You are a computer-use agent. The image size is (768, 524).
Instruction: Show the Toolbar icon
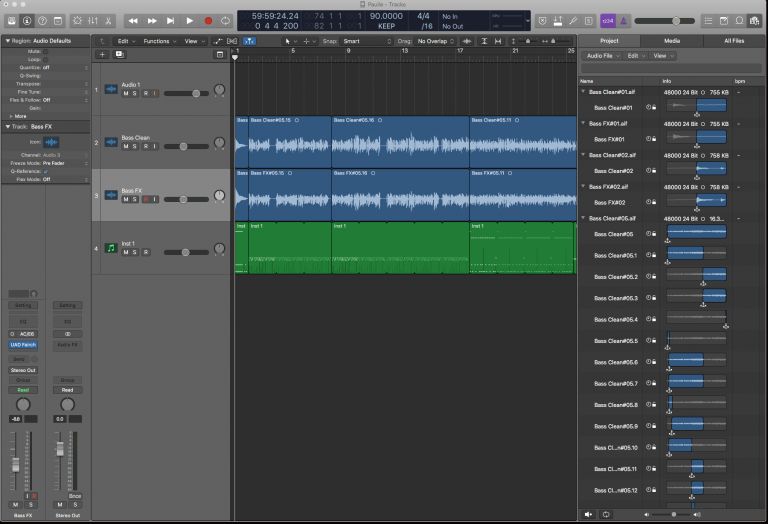pyautogui.click(x=58, y=21)
